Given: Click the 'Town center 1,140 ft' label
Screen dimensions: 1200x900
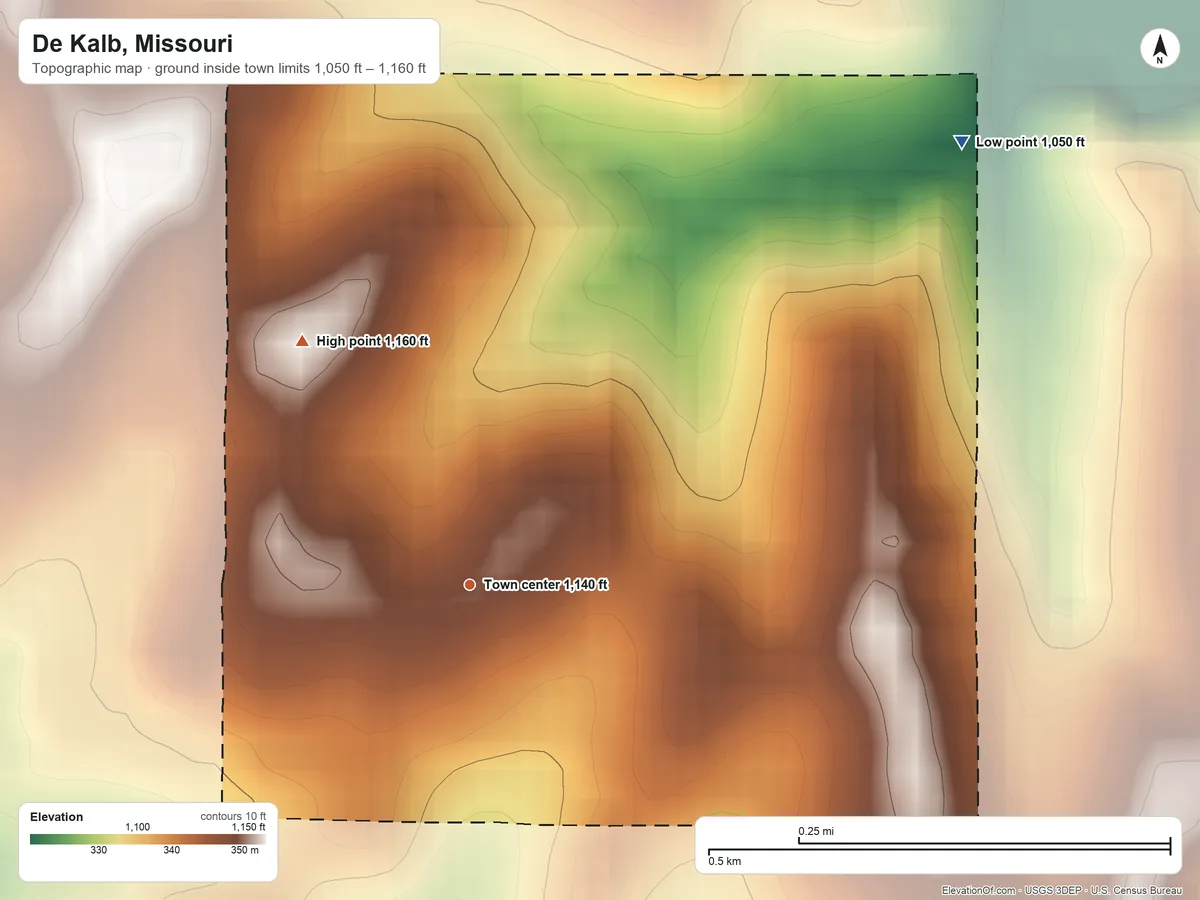Looking at the screenshot, I should (545, 585).
